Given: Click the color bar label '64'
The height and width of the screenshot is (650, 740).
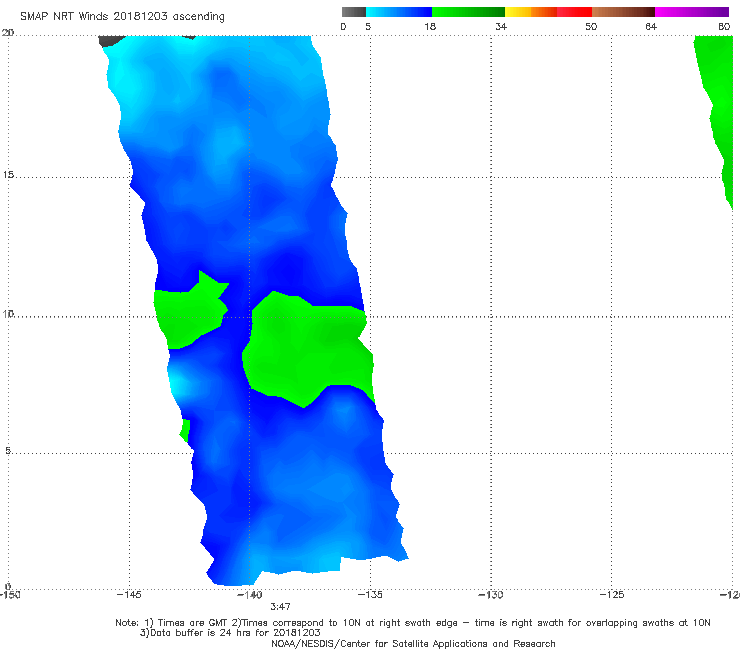Looking at the screenshot, I should click(651, 26).
